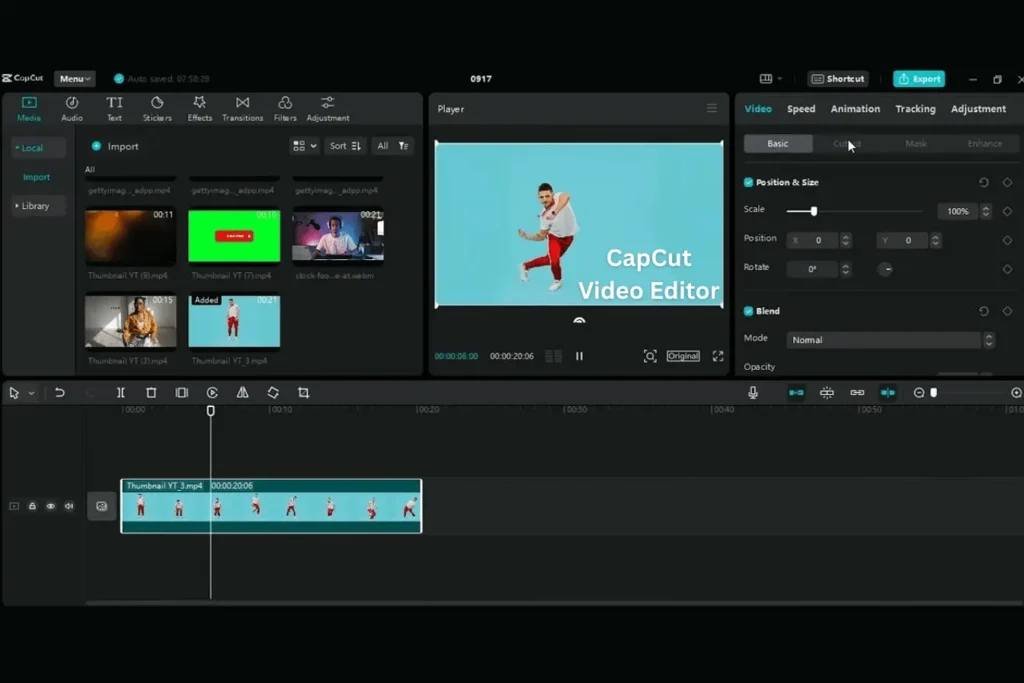The height and width of the screenshot is (683, 1024).
Task: Zoom in the timeline with plus icon
Action: click(x=1016, y=392)
